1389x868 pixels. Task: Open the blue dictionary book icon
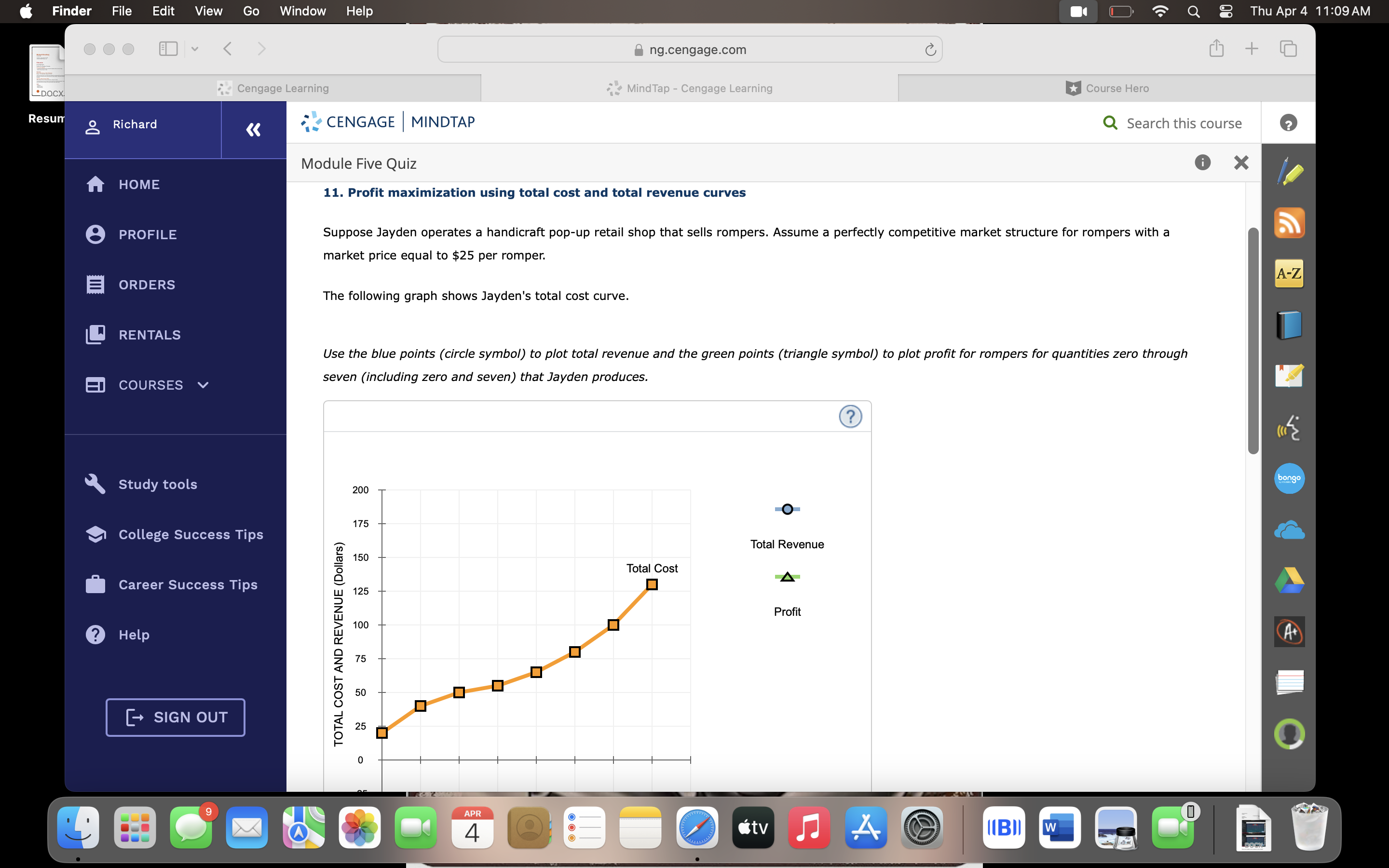point(1290,325)
